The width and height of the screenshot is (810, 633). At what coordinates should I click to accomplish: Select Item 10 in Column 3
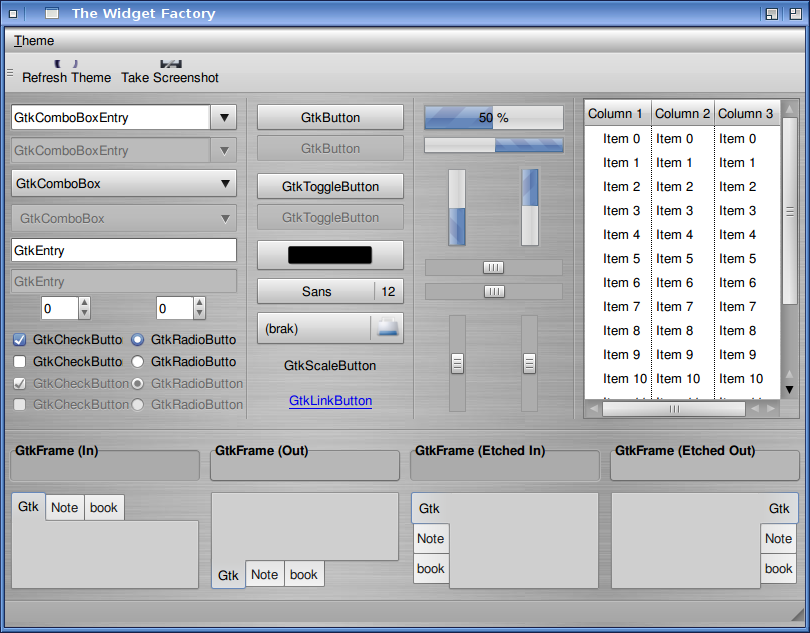[x=741, y=379]
